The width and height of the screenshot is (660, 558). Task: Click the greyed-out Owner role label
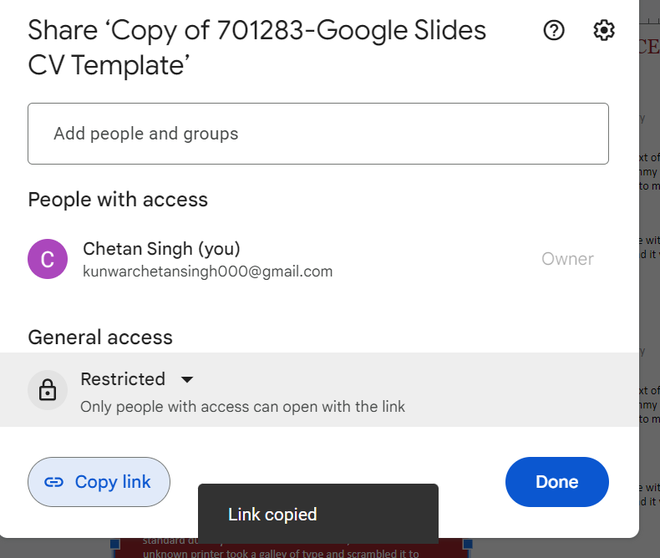coord(567,259)
